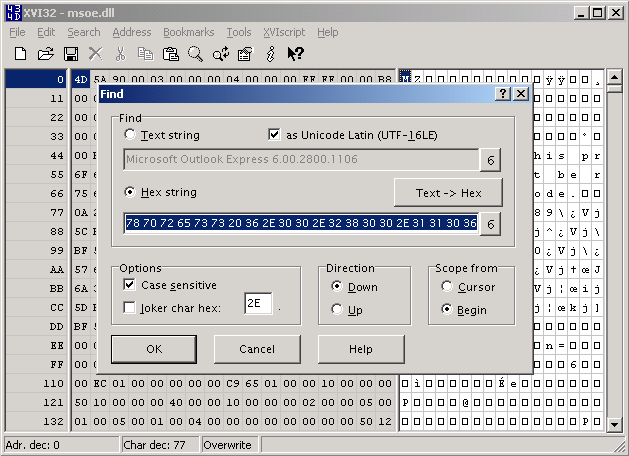Select the Text string radio button
This screenshot has height=456, width=629.
click(x=130, y=135)
